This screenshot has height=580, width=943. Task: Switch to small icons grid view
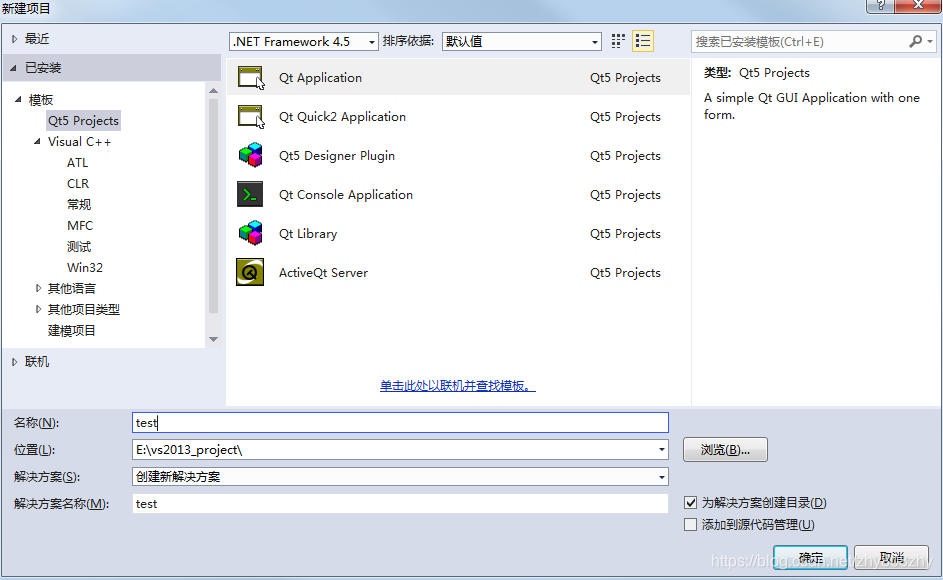click(x=618, y=41)
